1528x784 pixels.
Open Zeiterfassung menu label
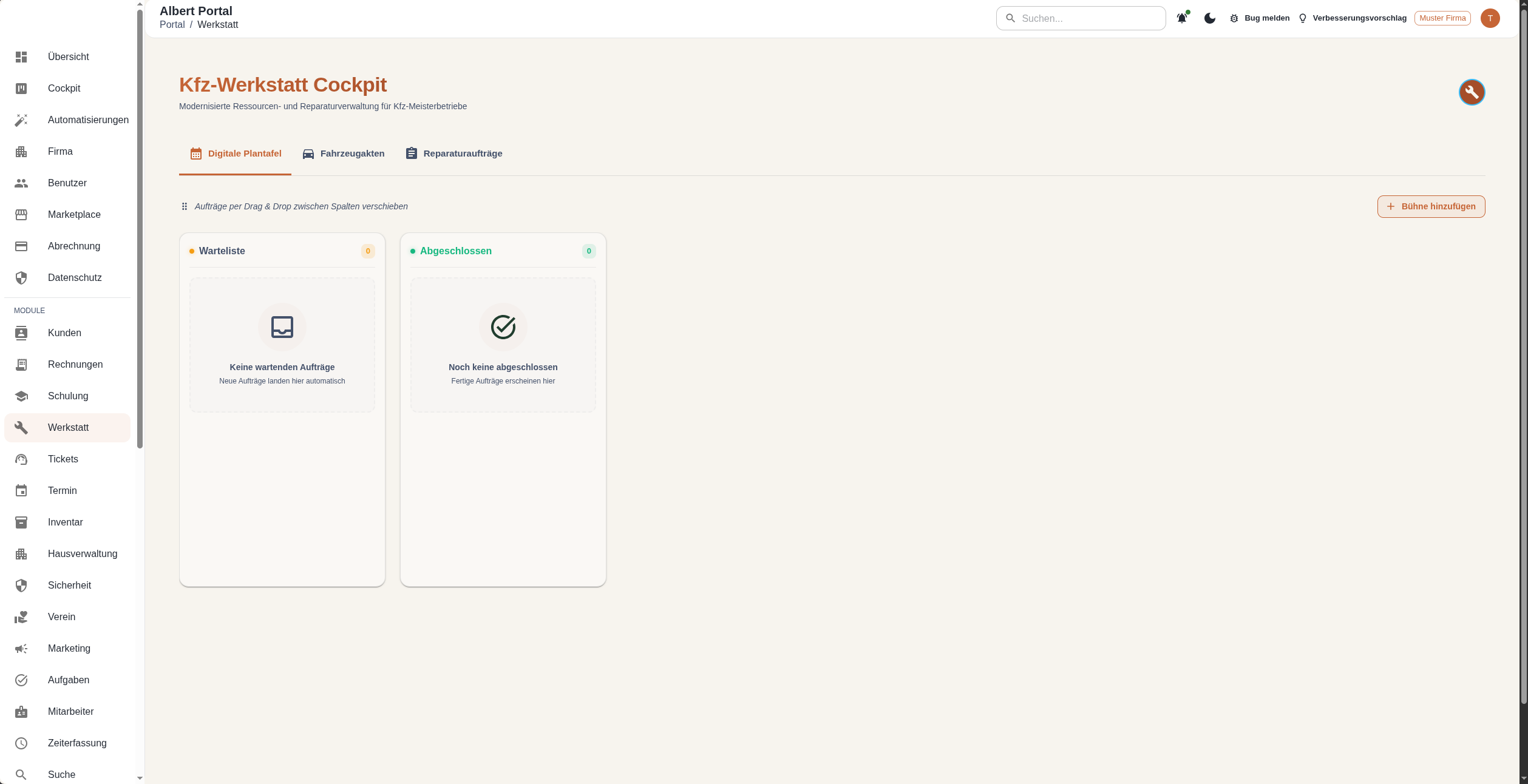pos(77,743)
